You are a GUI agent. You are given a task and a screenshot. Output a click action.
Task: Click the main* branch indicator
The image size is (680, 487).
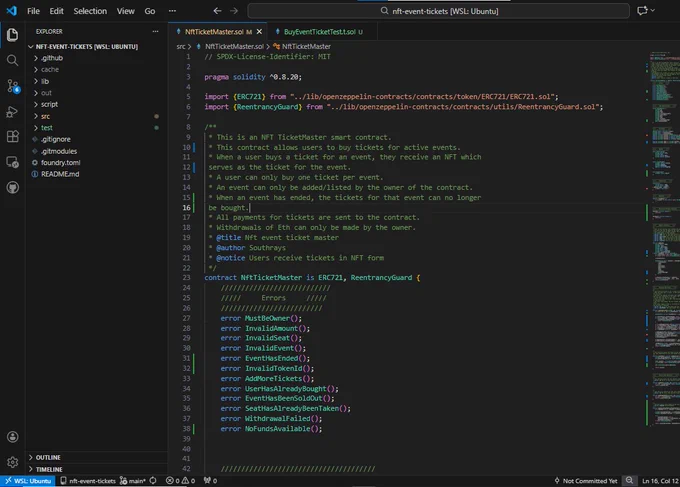(x=133, y=480)
